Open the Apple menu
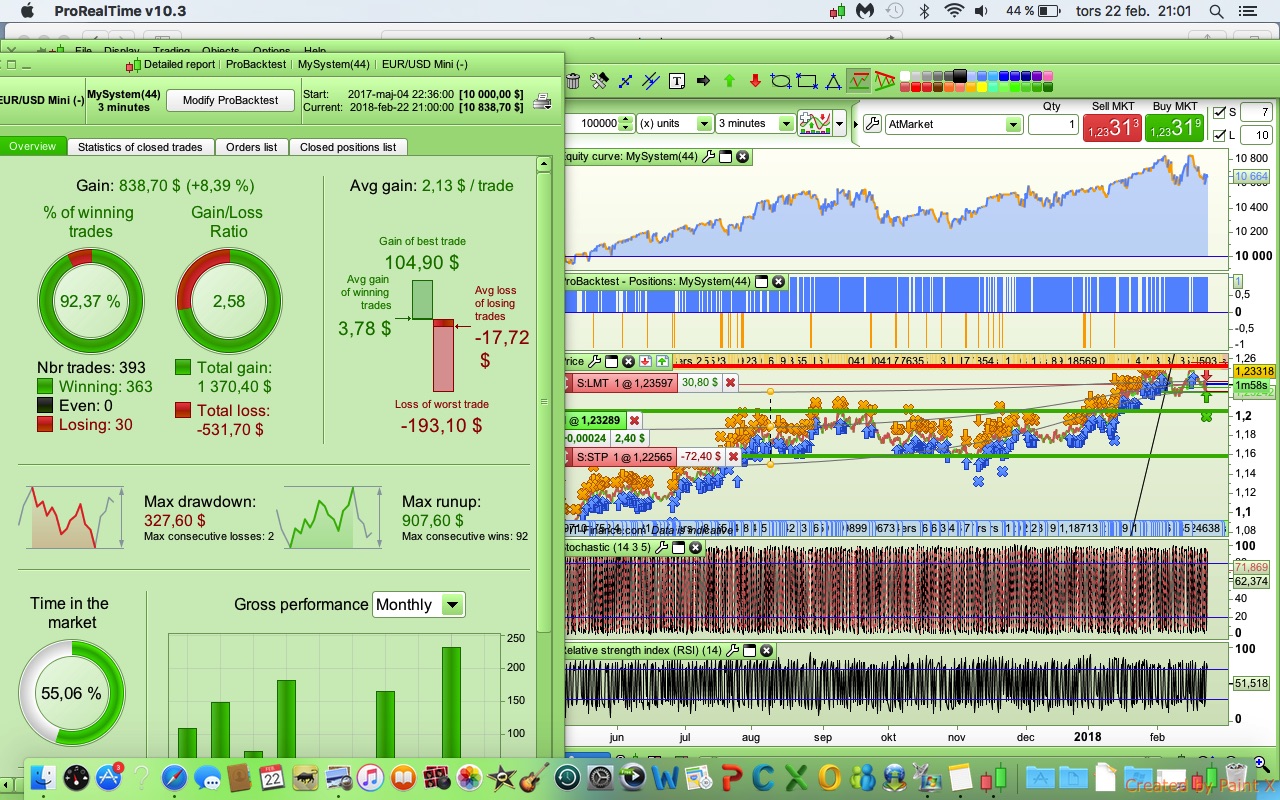The width and height of the screenshot is (1280, 800). pos(26,11)
